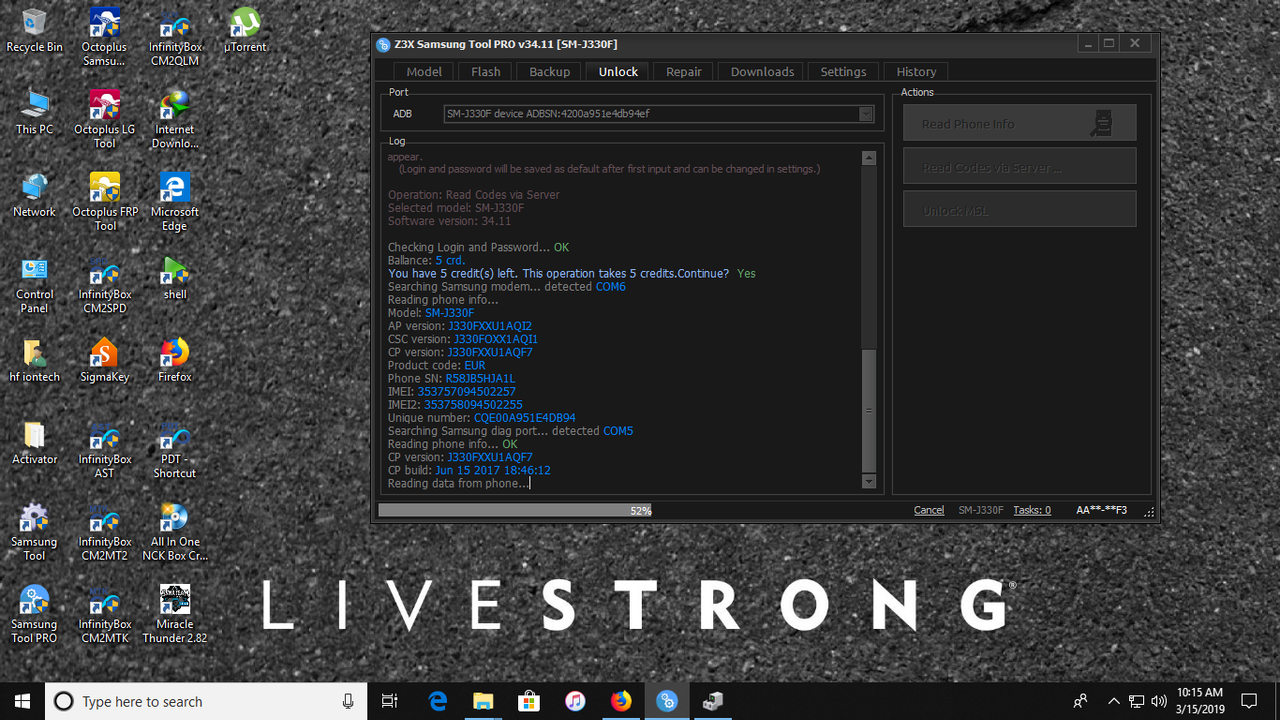Open the Windows Start menu

[22, 701]
